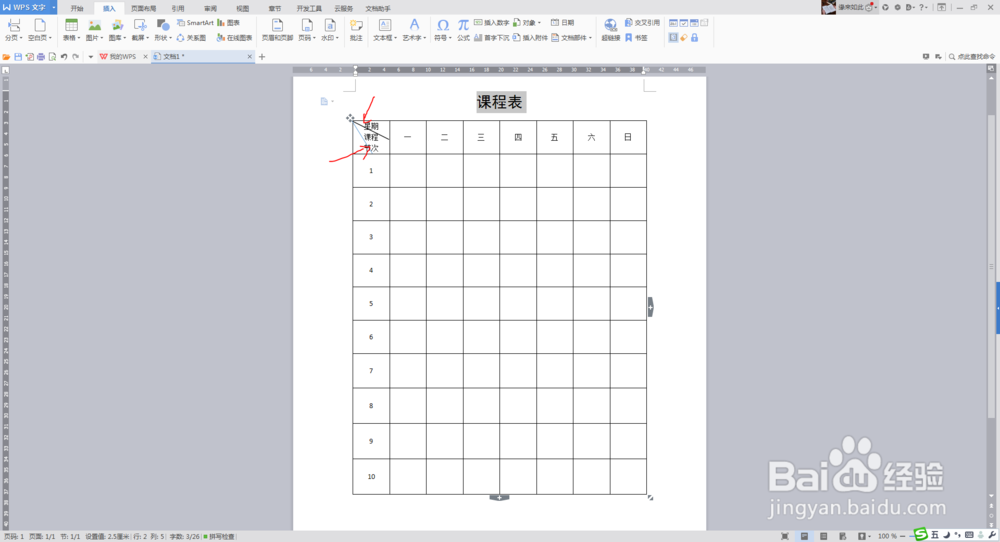Viewport: 1000px width, 542px height.
Task: Open the 开发工具 developer tools tab
Action: click(309, 8)
